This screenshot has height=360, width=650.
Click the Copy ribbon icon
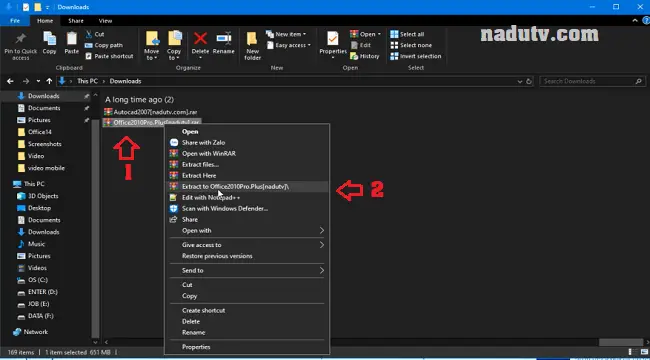(x=49, y=39)
